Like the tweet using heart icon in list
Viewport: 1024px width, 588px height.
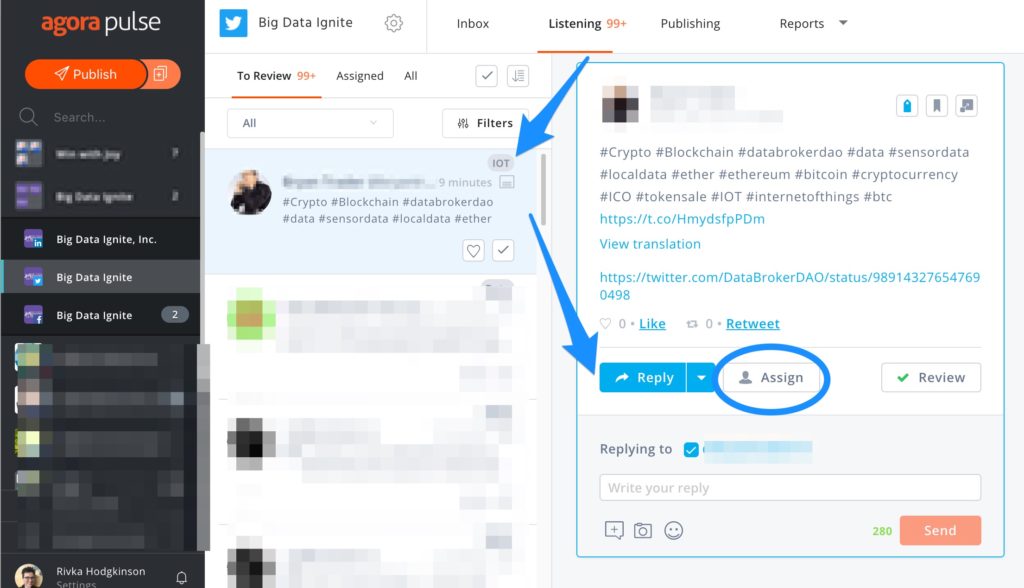pyautogui.click(x=473, y=250)
